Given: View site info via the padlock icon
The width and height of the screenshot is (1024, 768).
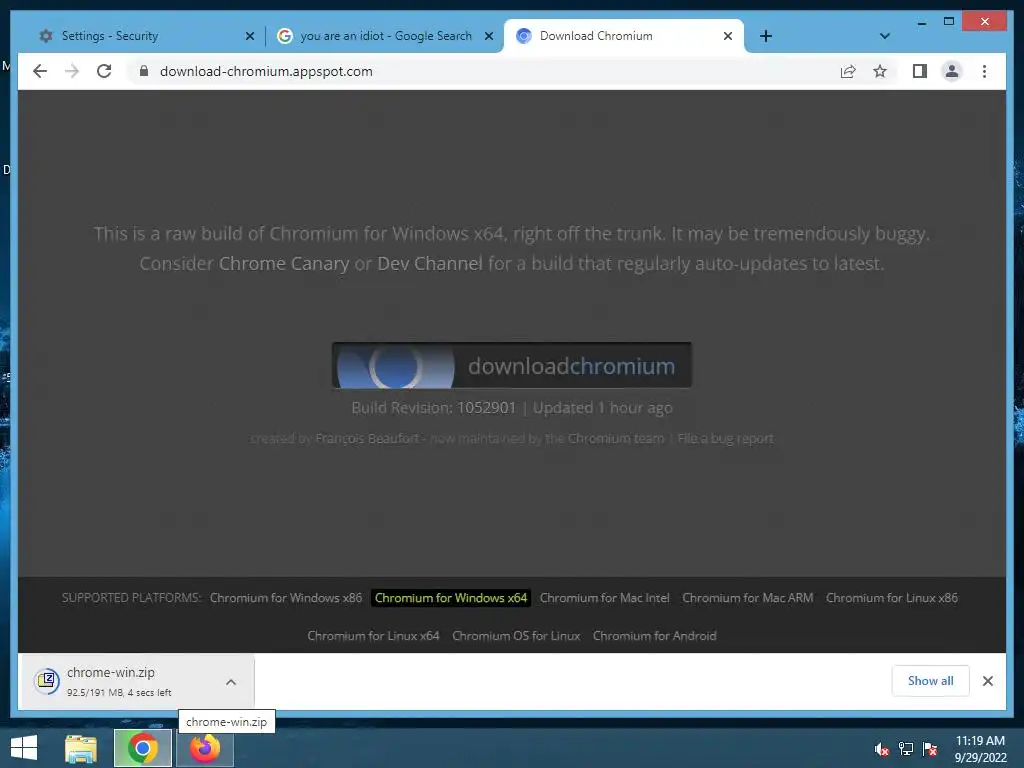Looking at the screenshot, I should pos(144,71).
